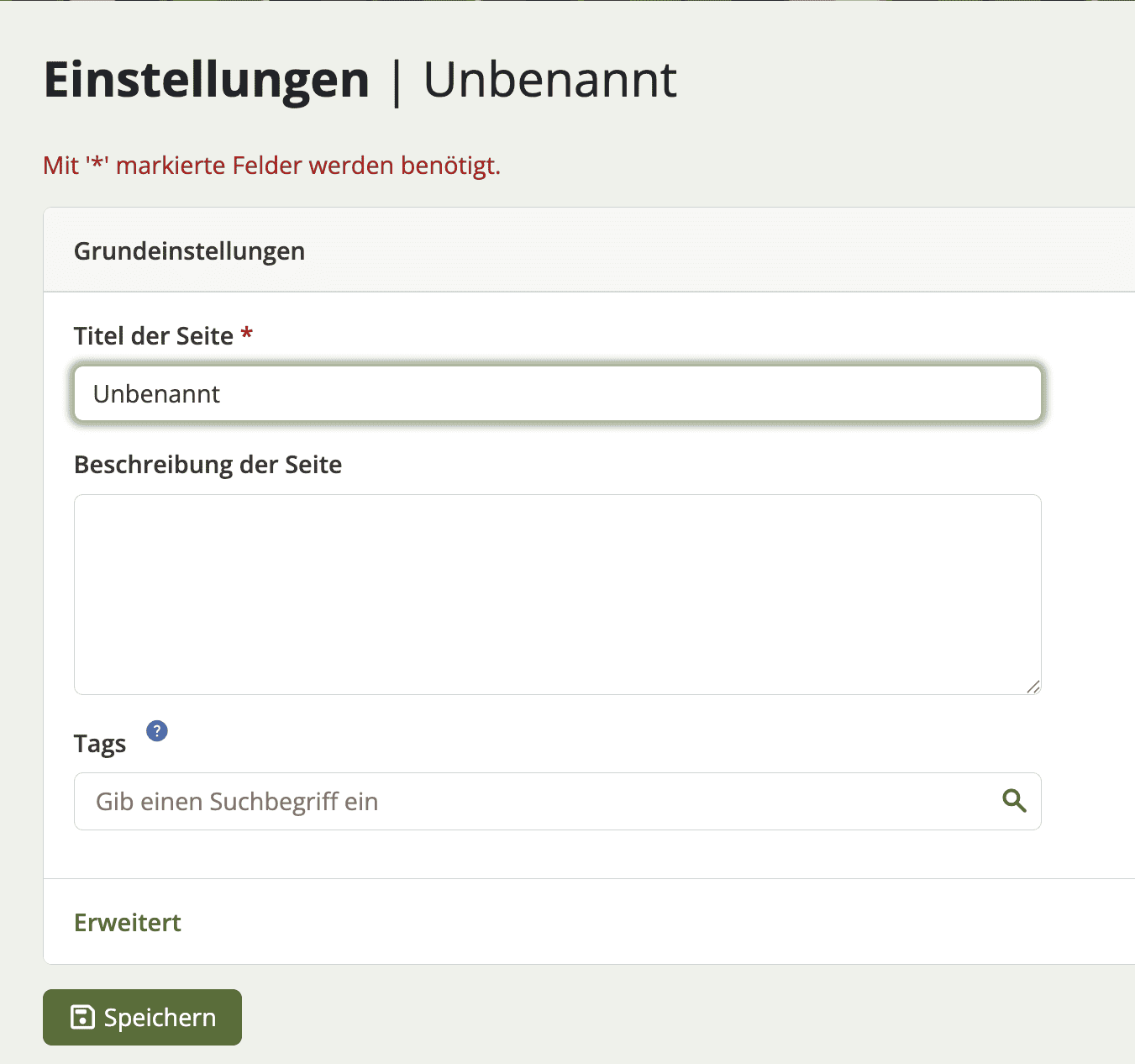1135x1064 pixels.
Task: Click the Tags search input field
Action: (x=558, y=801)
